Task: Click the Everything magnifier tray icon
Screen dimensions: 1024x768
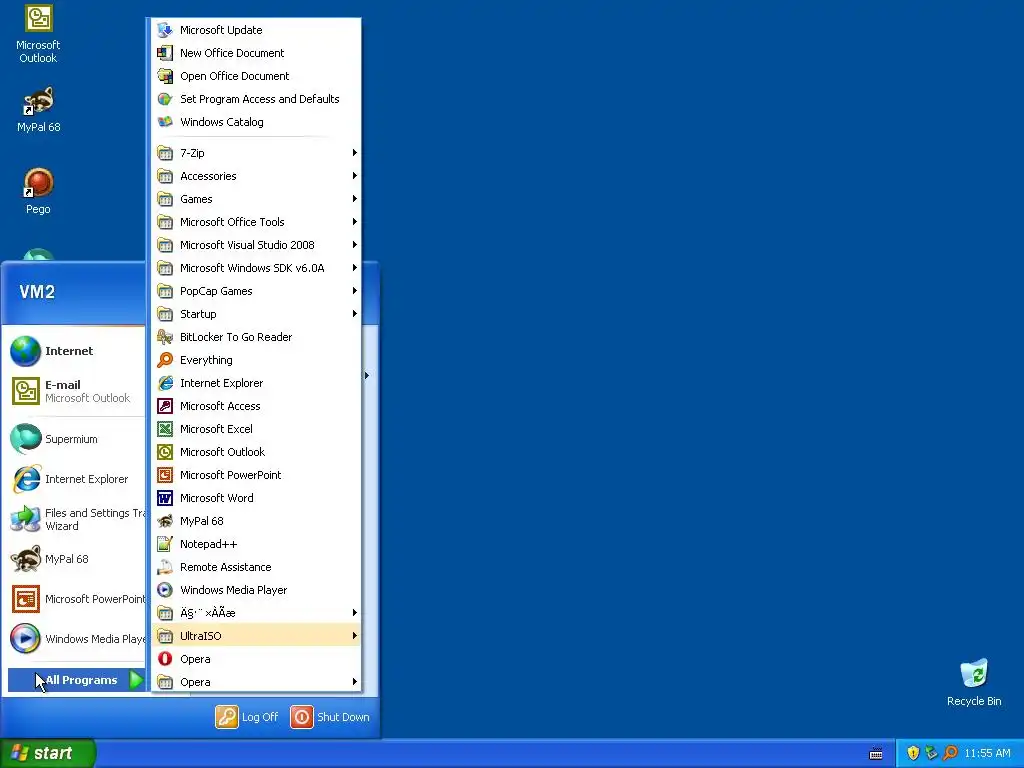Action: tap(950, 753)
